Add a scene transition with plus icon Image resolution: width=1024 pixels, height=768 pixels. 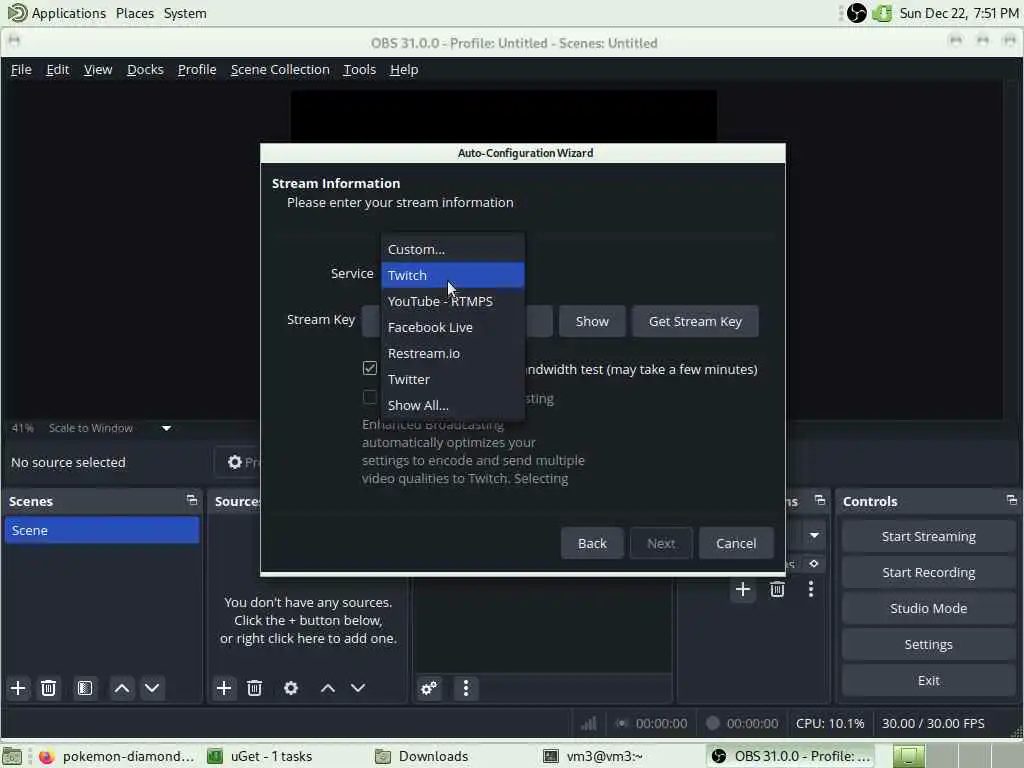coord(743,589)
